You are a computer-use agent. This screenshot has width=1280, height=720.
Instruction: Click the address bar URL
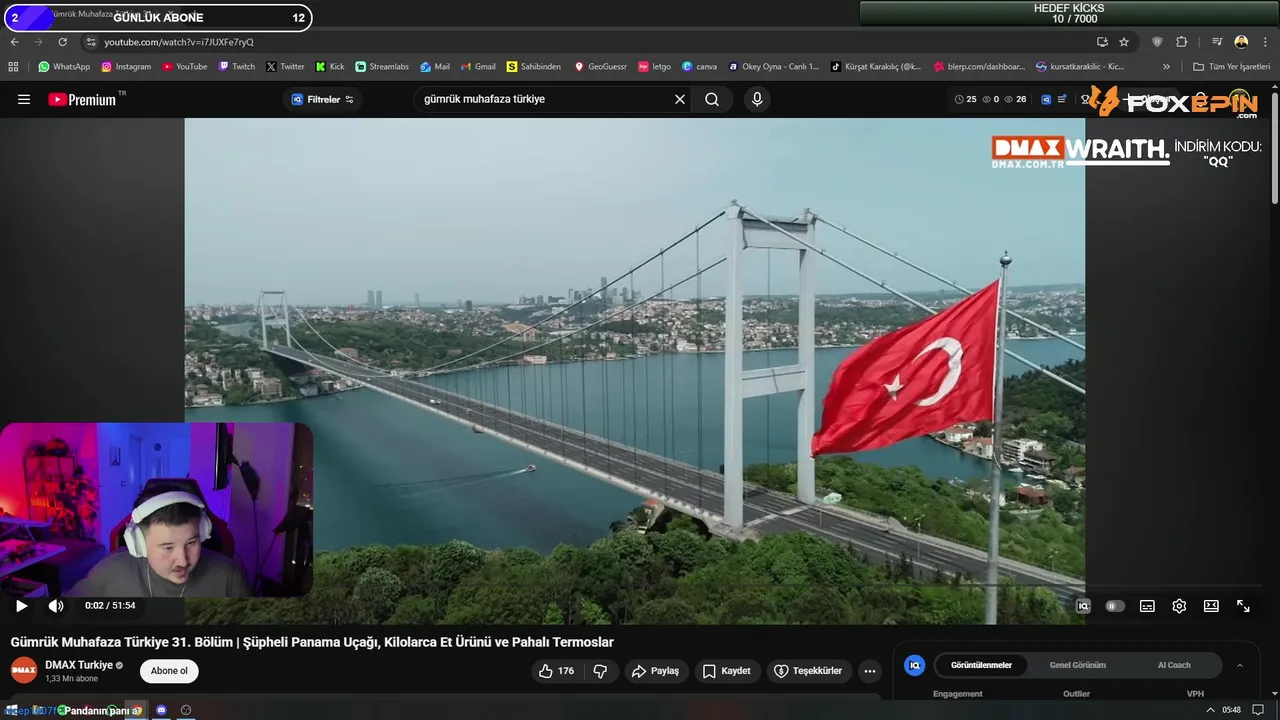click(x=179, y=42)
